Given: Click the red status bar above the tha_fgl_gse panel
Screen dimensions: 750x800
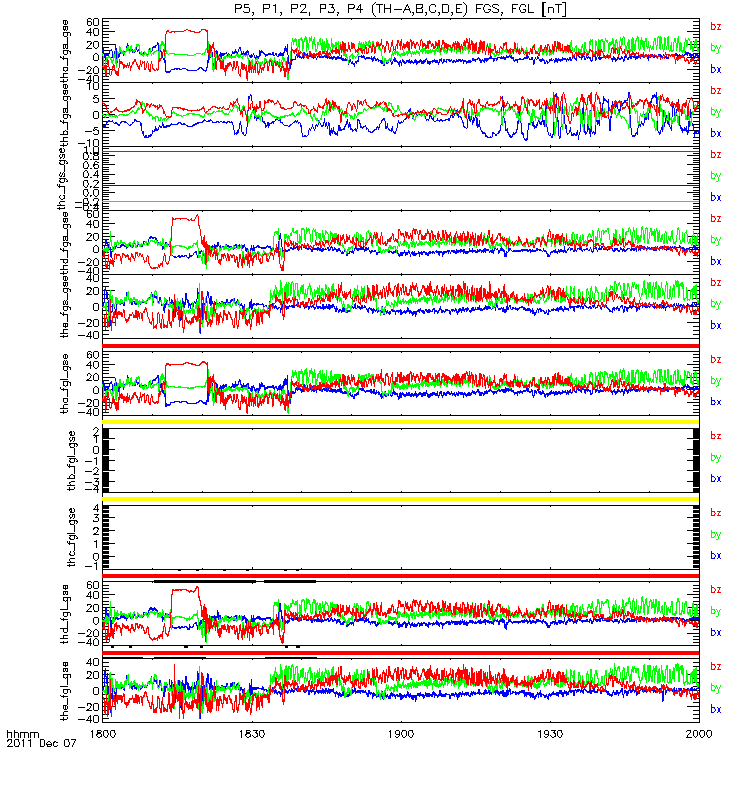Looking at the screenshot, I should click(401, 346).
